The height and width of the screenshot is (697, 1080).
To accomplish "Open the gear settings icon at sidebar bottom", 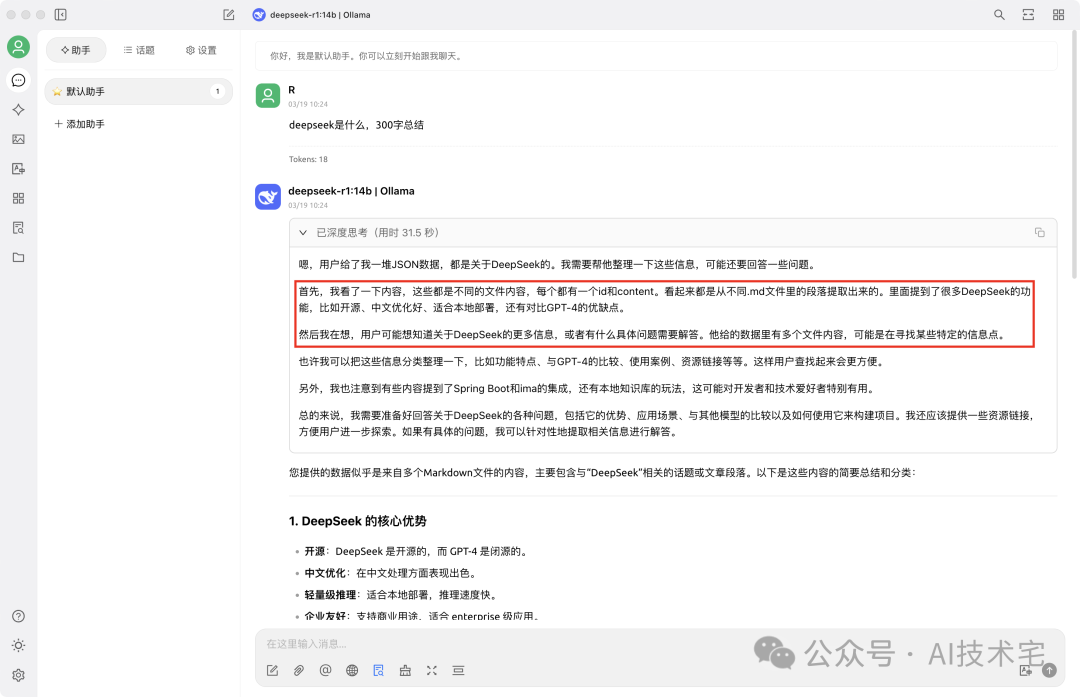I will click(x=19, y=675).
